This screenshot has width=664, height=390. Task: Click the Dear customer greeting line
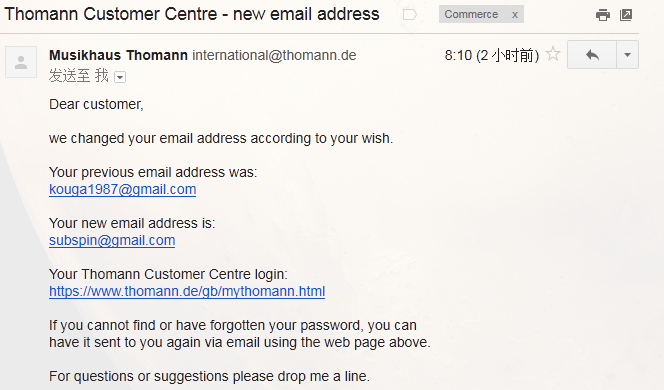[96, 104]
